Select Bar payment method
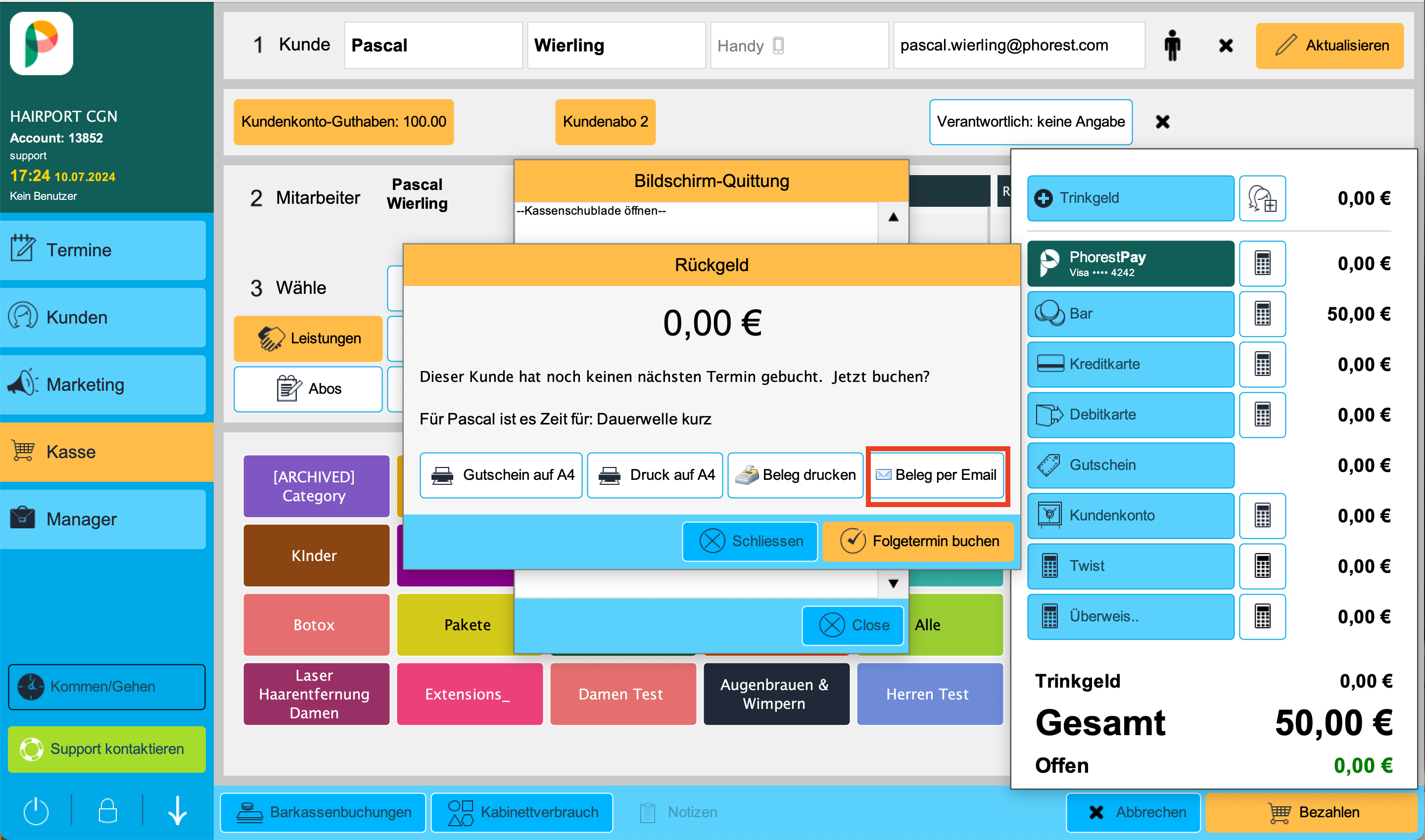The width and height of the screenshot is (1425, 840). 1130,314
